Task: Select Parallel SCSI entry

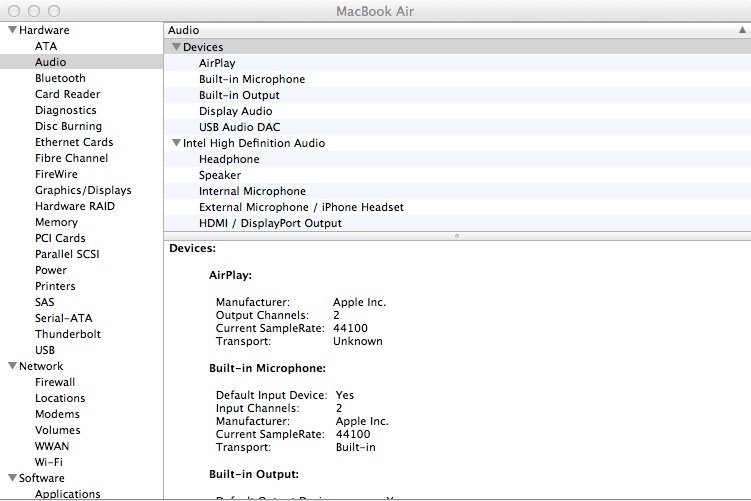Action: point(67,254)
